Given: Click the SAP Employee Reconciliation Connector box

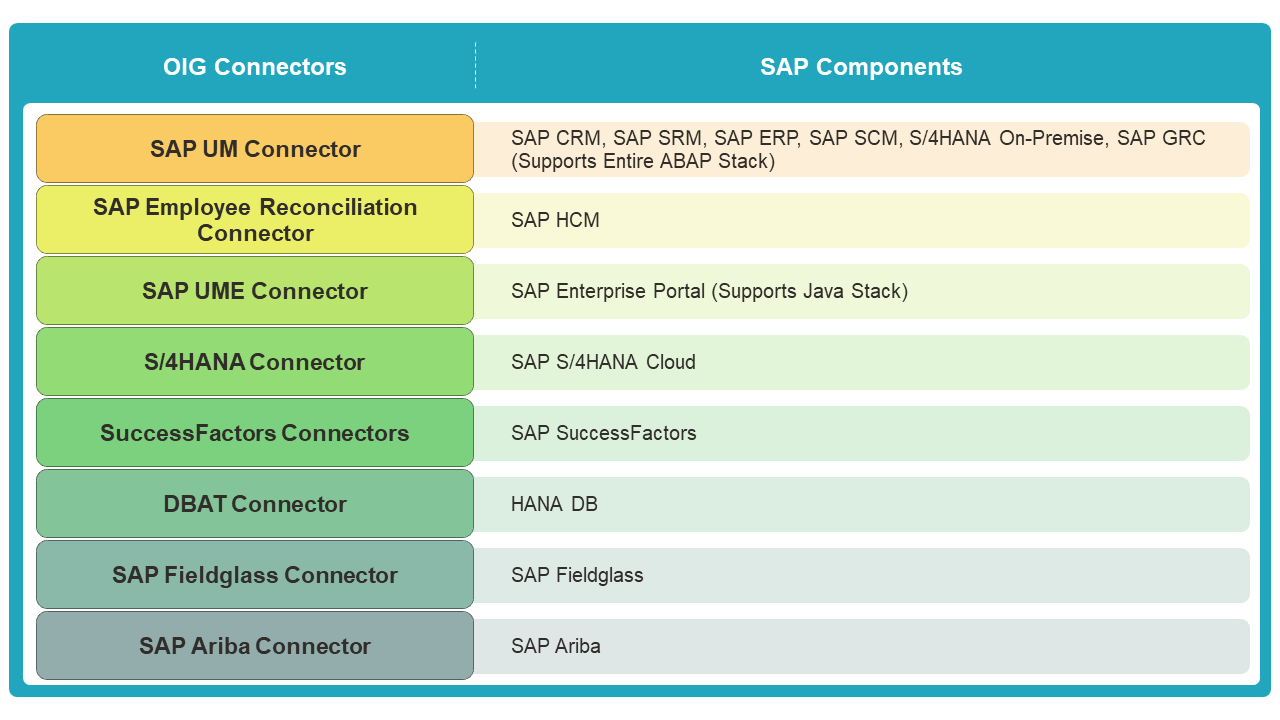Looking at the screenshot, I should point(255,219).
